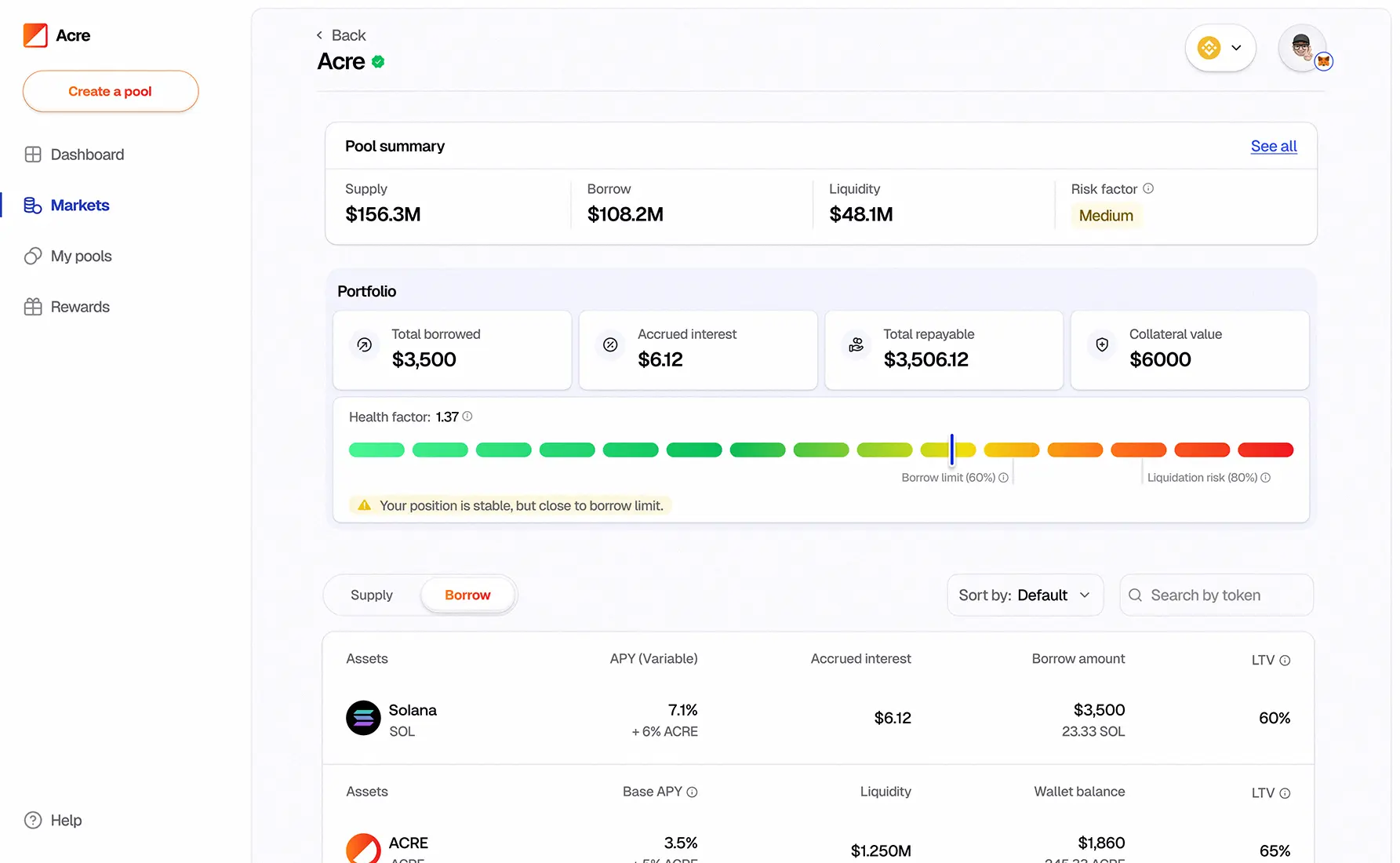Click the Liquidity $48.1M value
Image resolution: width=1400 pixels, height=863 pixels.
[x=861, y=214]
